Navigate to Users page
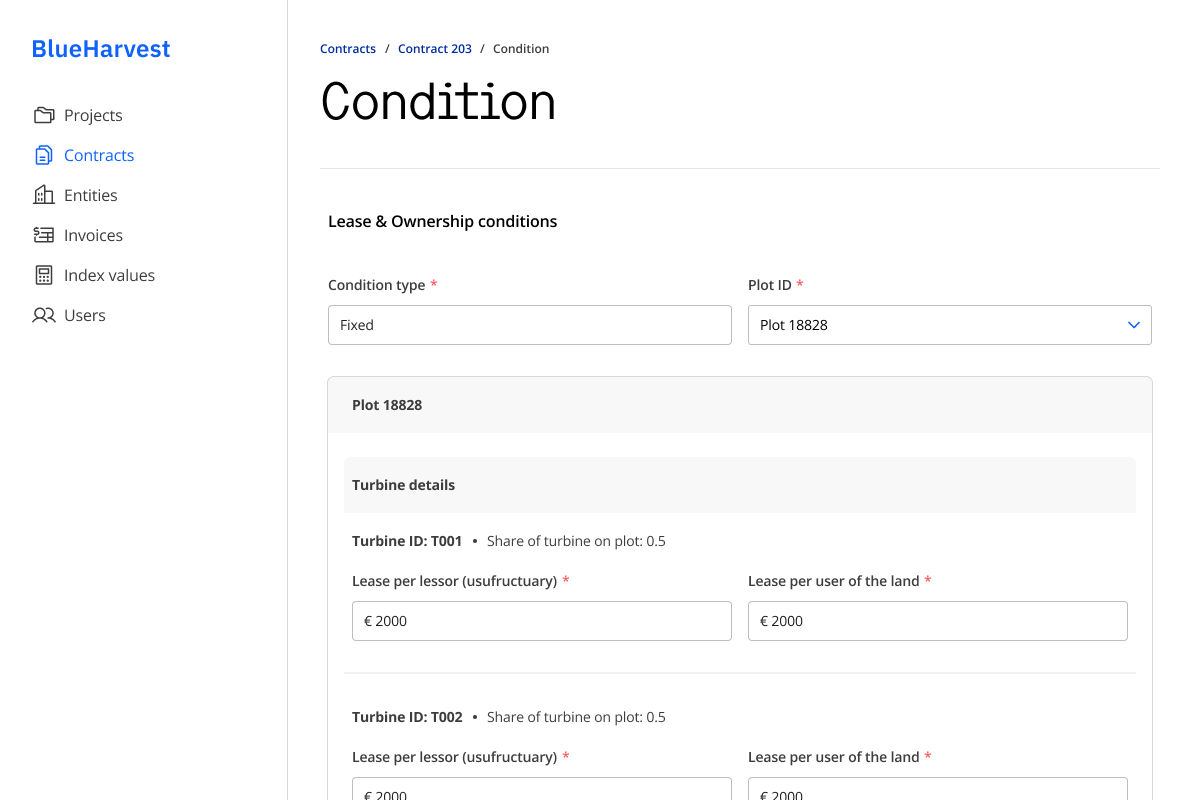The image size is (1200, 800). pyautogui.click(x=84, y=315)
